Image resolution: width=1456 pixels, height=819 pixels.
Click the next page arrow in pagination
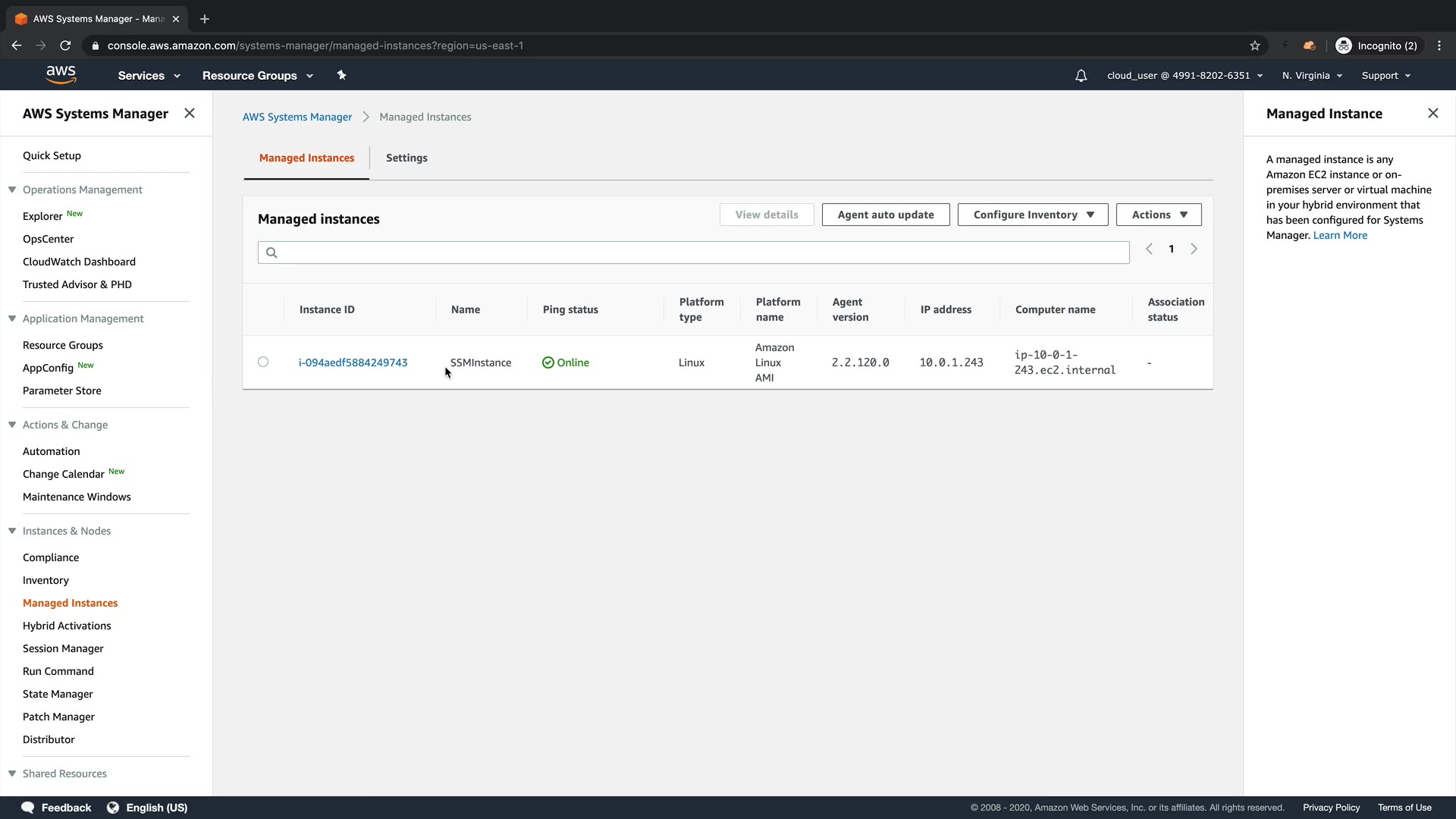1194,249
